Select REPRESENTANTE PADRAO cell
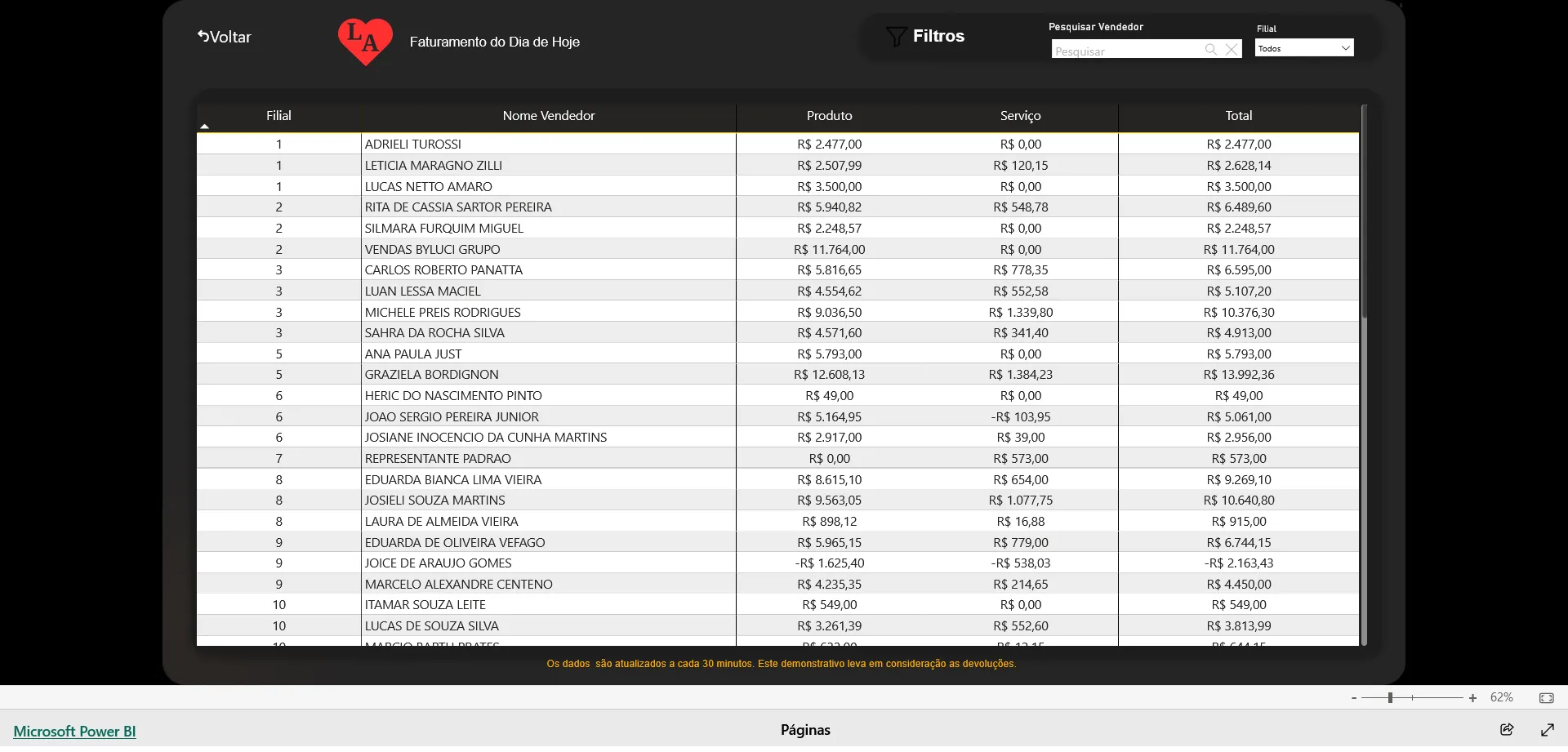 (548, 459)
